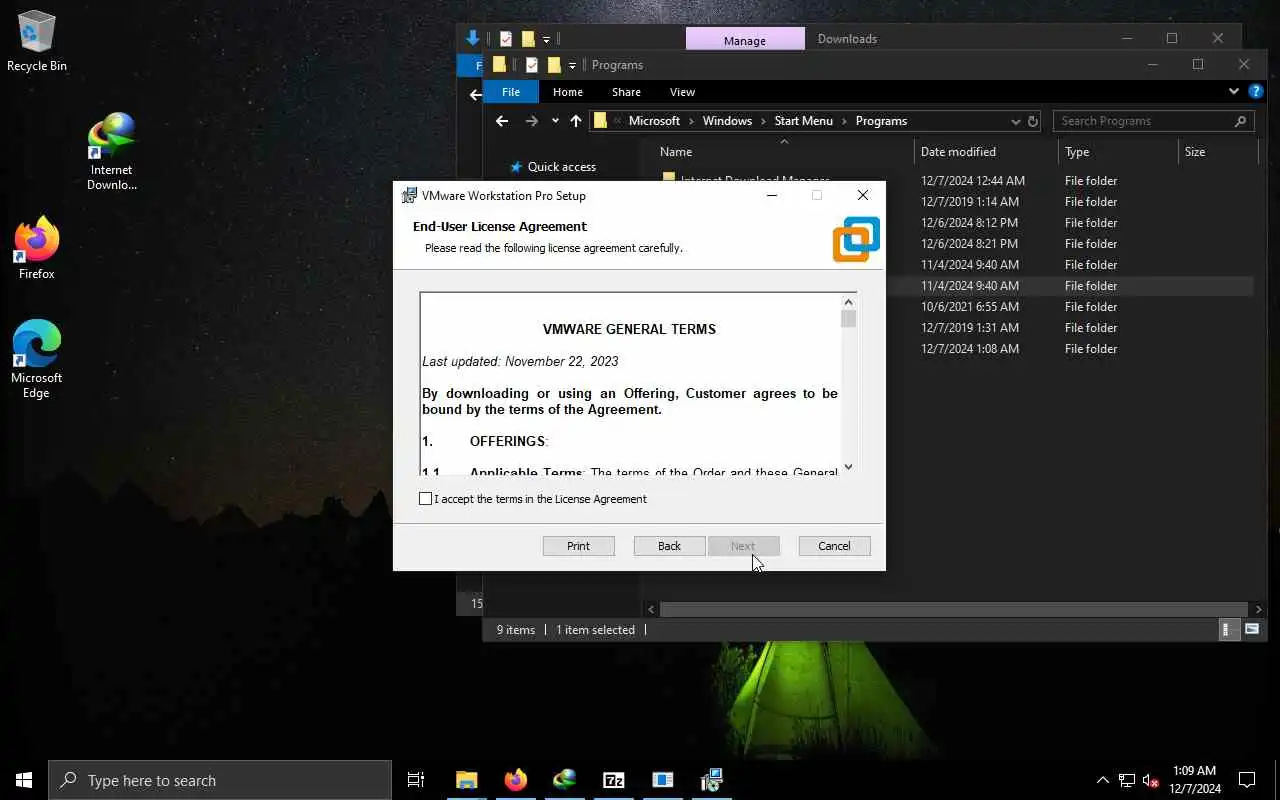This screenshot has height=800, width=1280.
Task: Select Internet Download Manager desktop shortcut
Action: pos(111,151)
